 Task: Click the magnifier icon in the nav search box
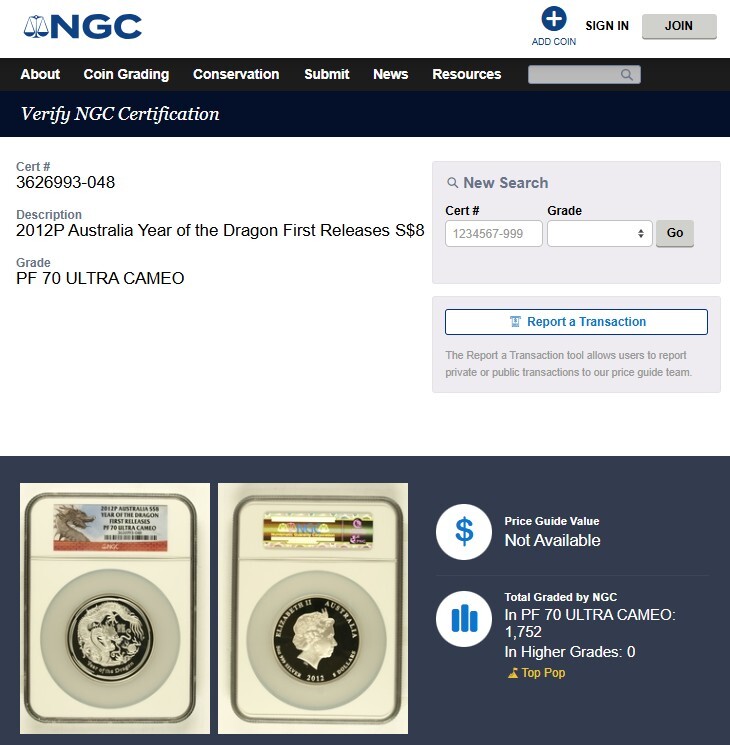pyautogui.click(x=627, y=75)
